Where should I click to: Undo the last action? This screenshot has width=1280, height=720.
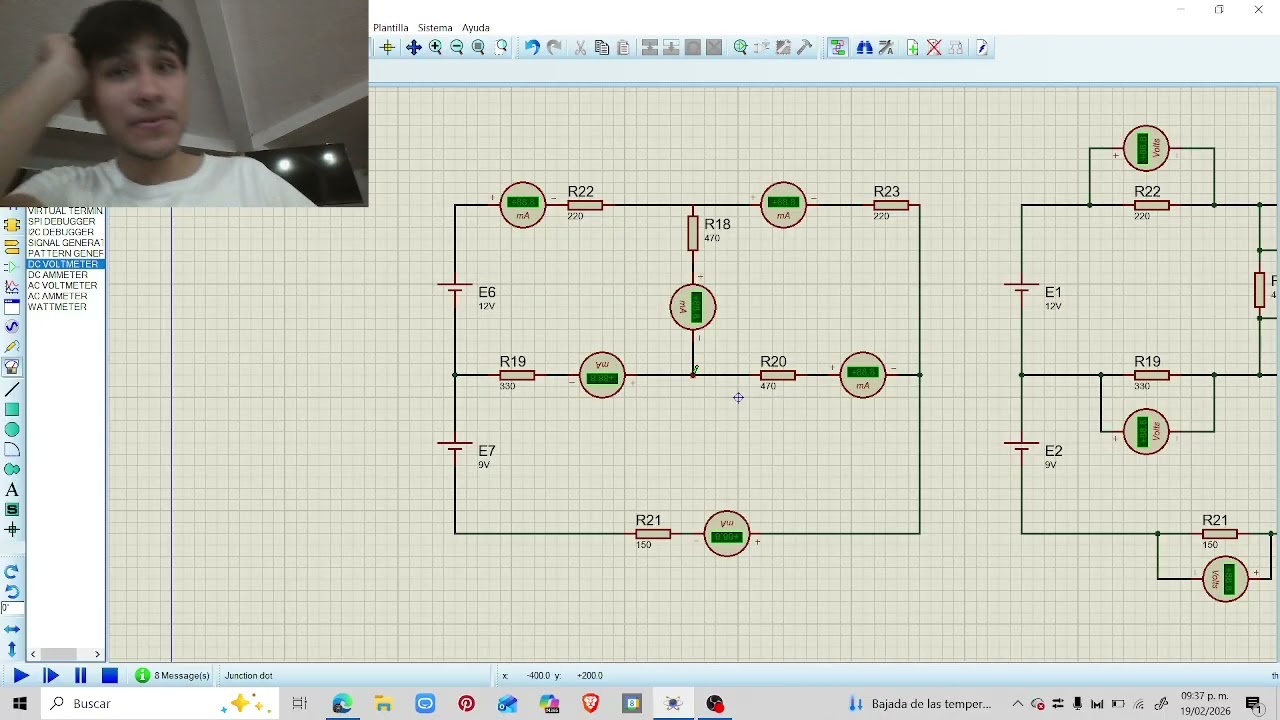click(532, 47)
